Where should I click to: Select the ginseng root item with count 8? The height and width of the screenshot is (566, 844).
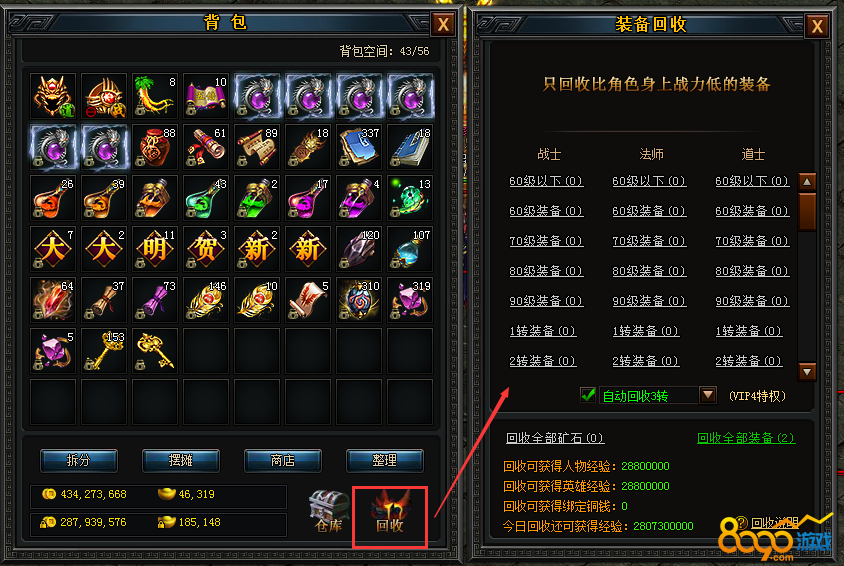click(155, 96)
